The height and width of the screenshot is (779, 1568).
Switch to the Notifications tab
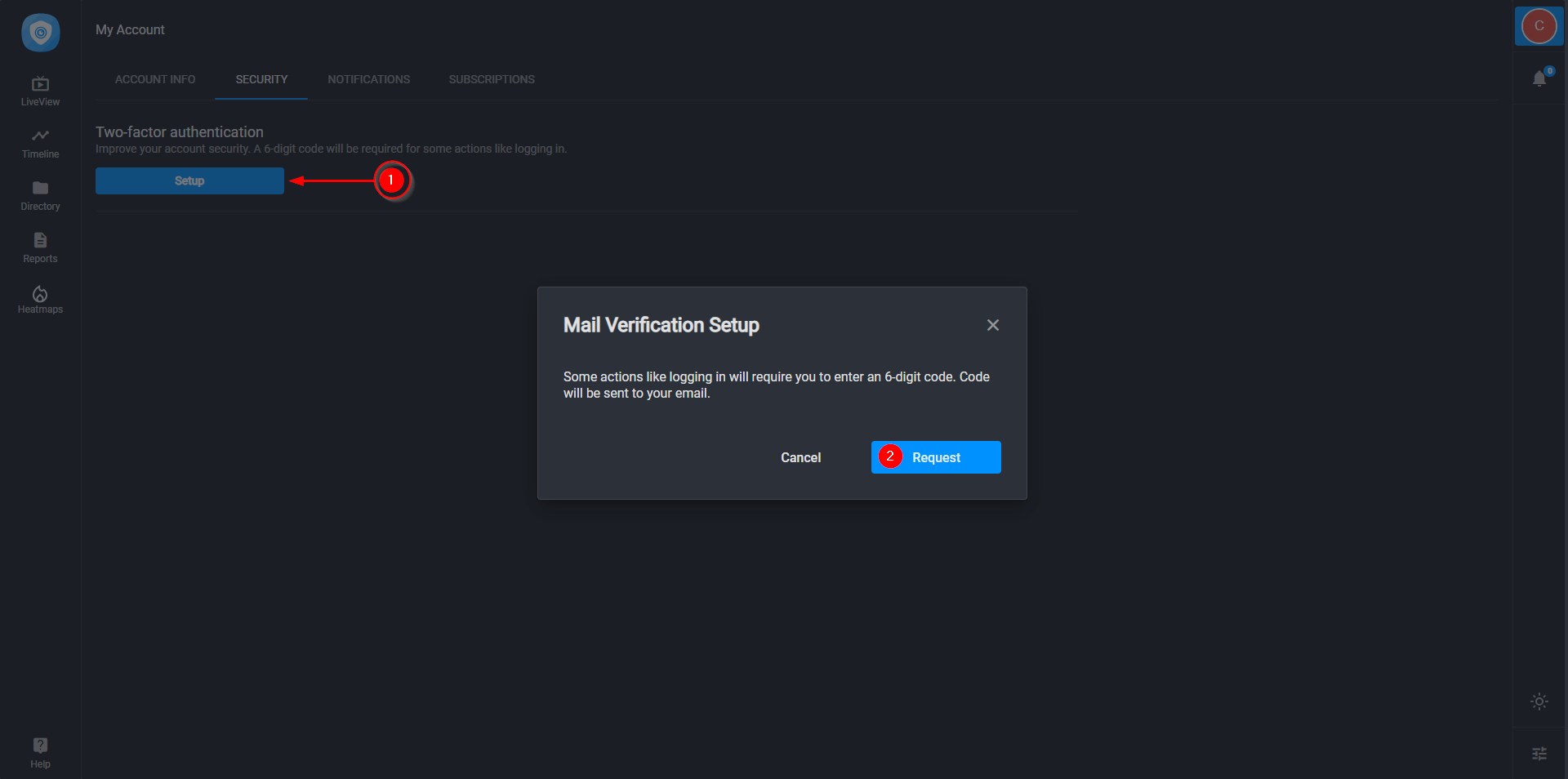pos(369,79)
